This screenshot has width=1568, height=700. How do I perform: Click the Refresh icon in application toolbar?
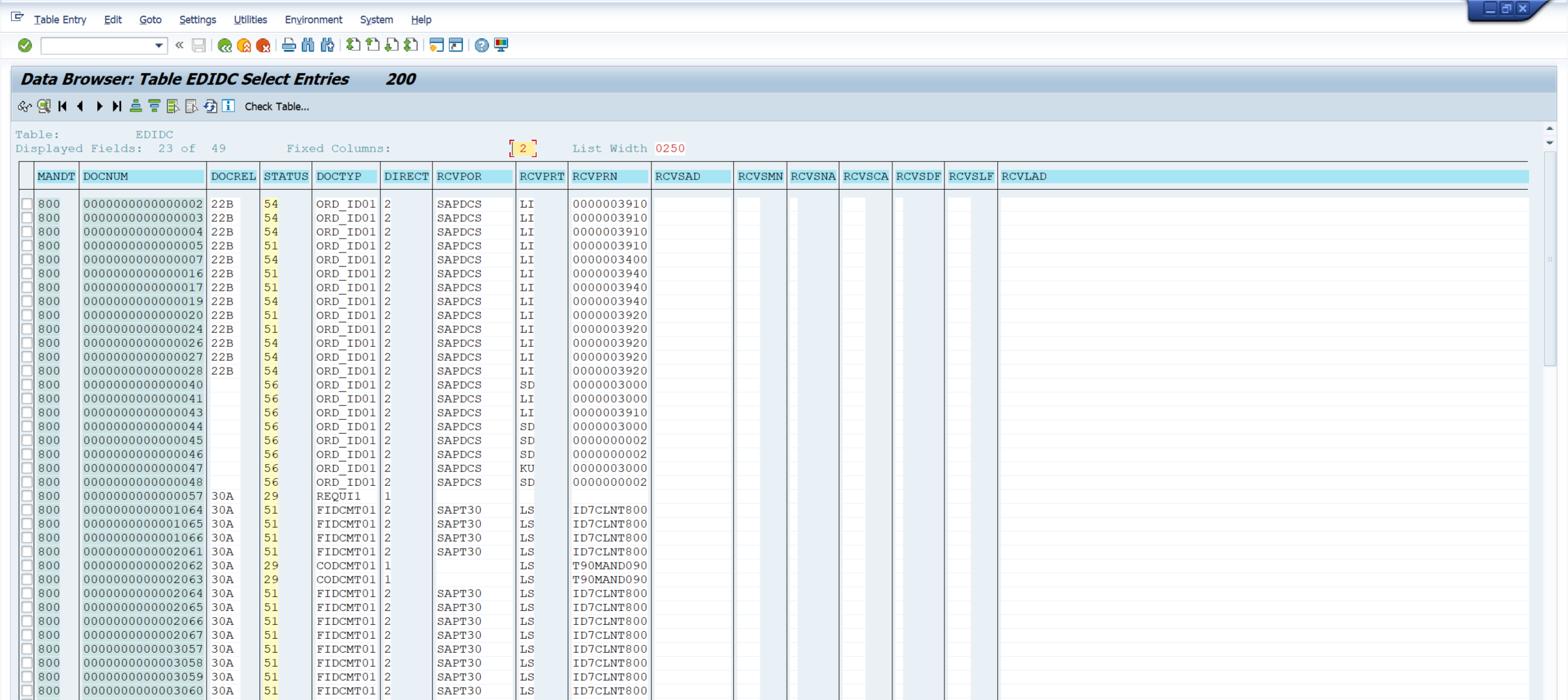click(210, 106)
